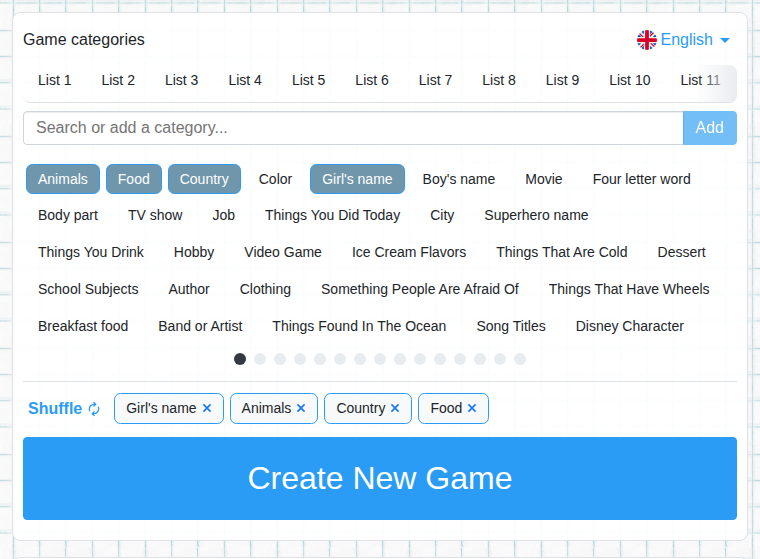Open the List 7 tab
Viewport: 760px width, 559px height.
(x=435, y=80)
